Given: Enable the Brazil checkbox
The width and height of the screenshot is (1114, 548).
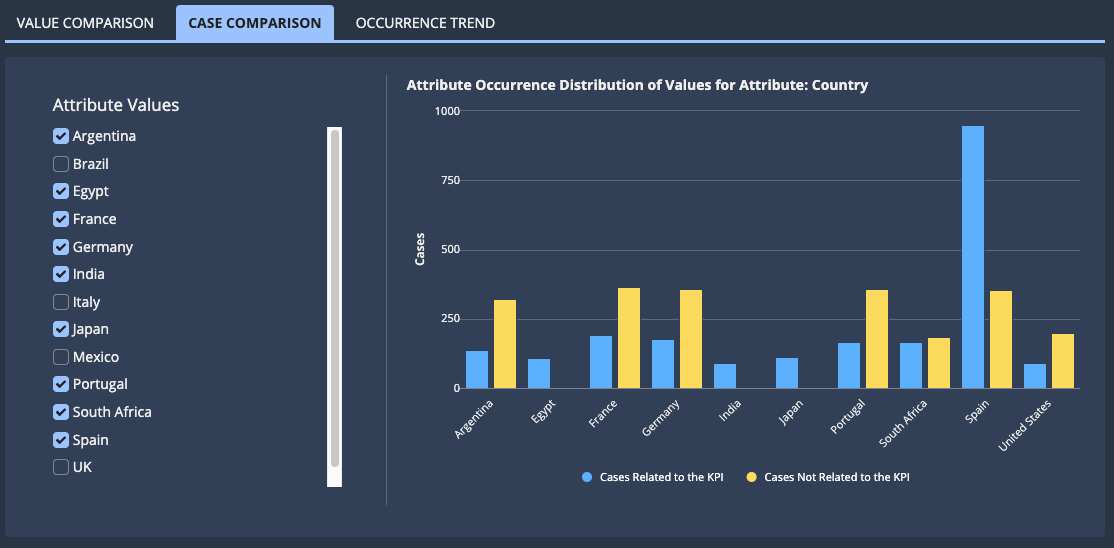Looking at the screenshot, I should point(61,164).
